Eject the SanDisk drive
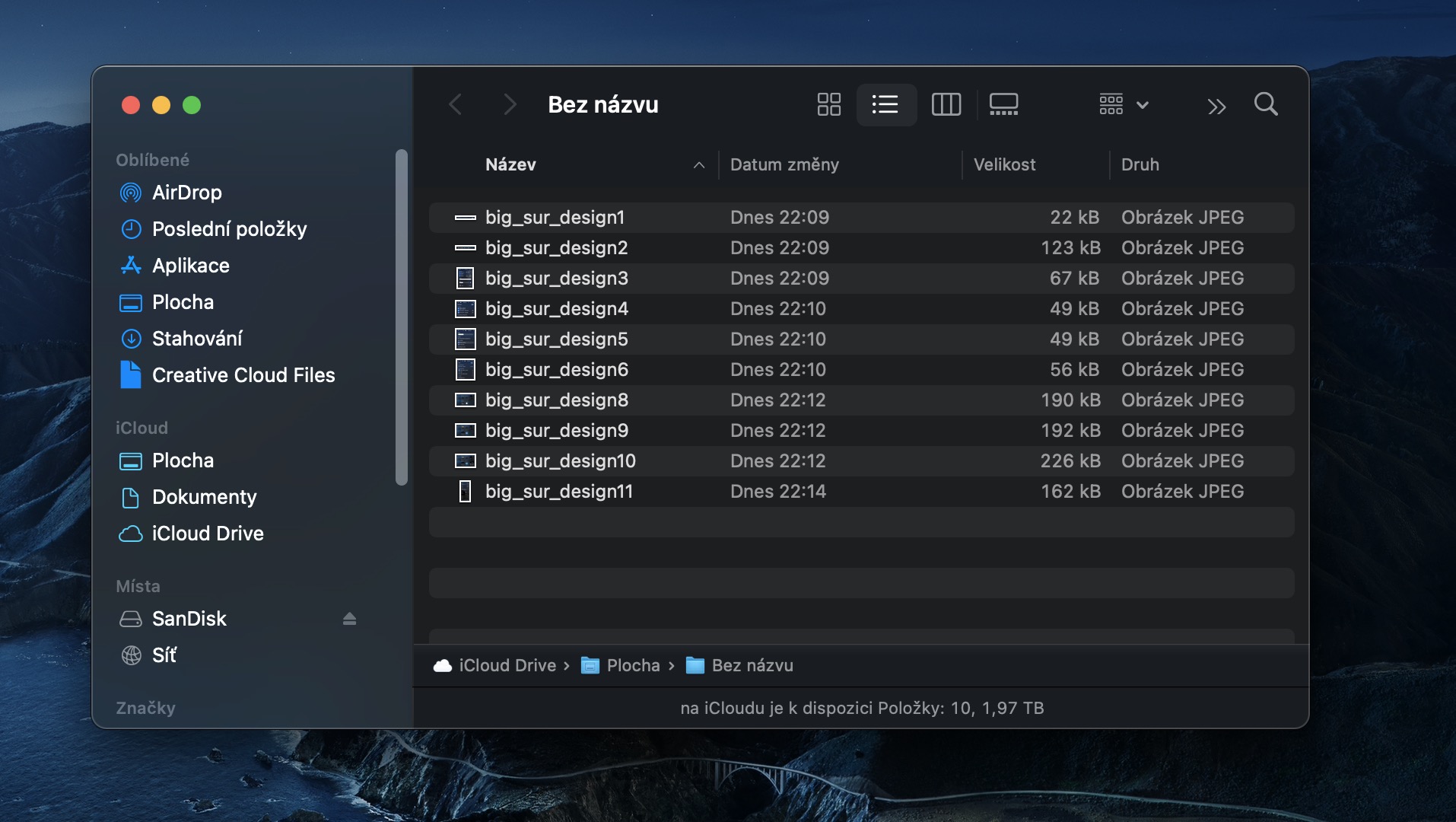The image size is (1456, 822). pos(349,619)
